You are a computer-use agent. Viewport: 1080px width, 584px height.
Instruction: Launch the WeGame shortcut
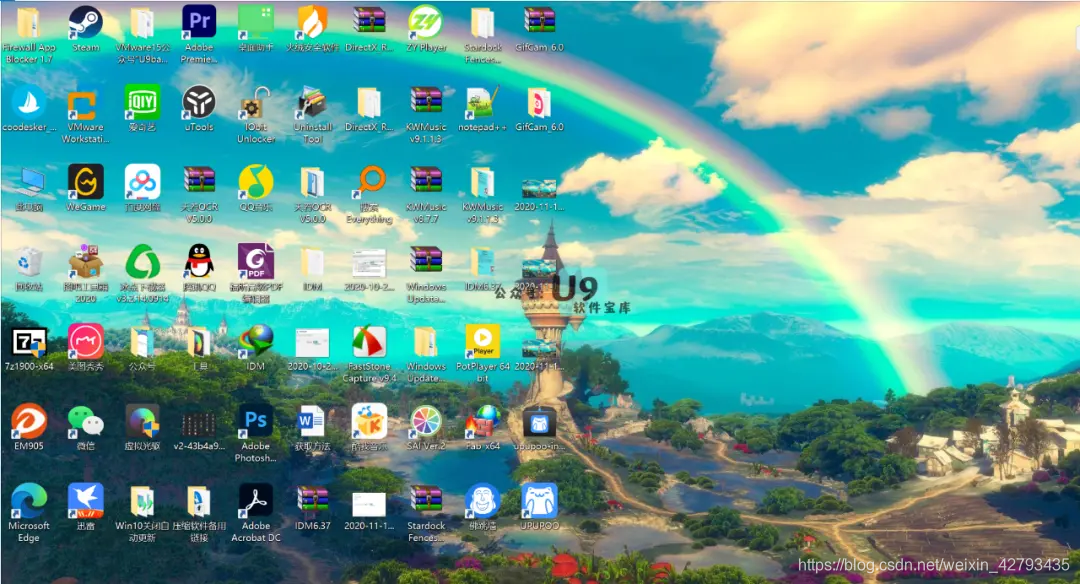85,182
